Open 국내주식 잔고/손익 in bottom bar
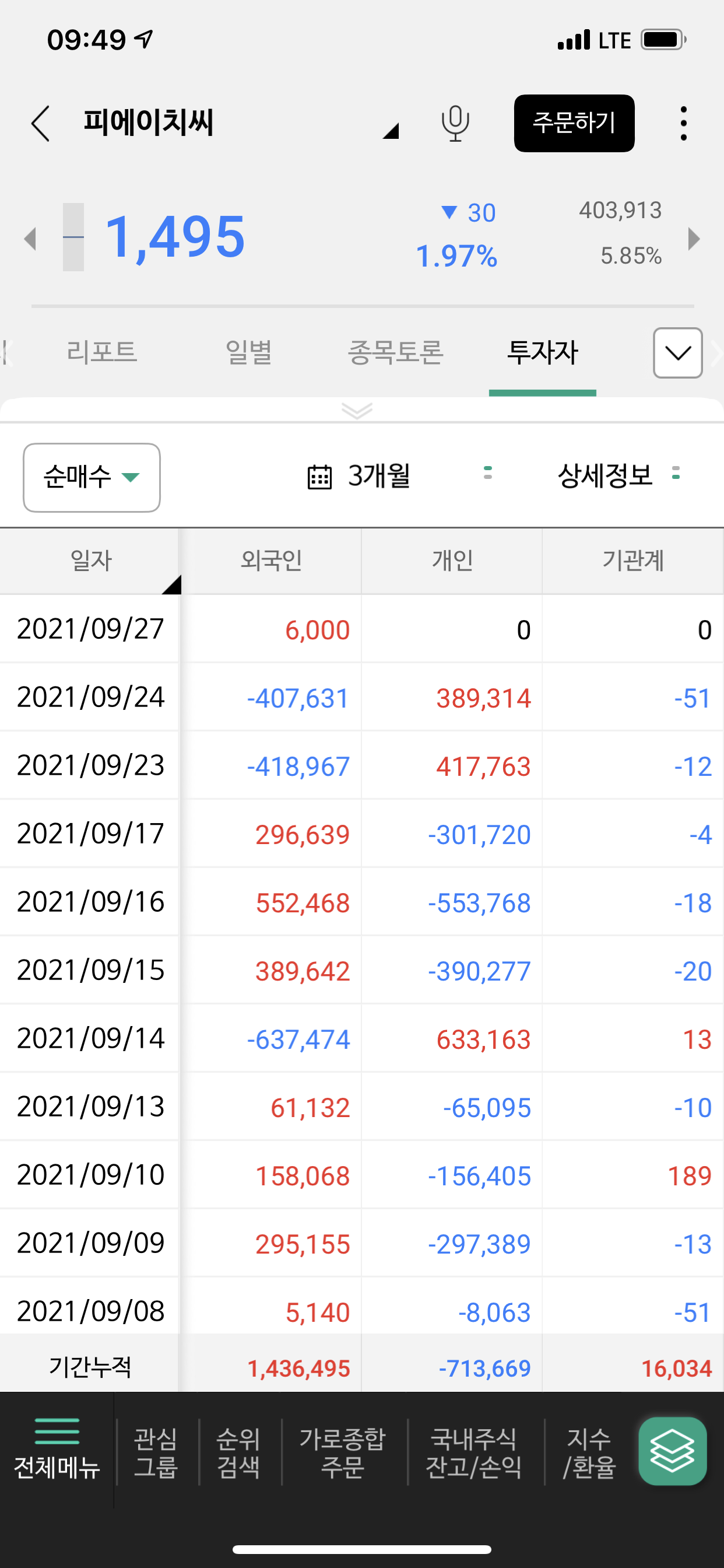The height and width of the screenshot is (1568, 724). tap(473, 1452)
